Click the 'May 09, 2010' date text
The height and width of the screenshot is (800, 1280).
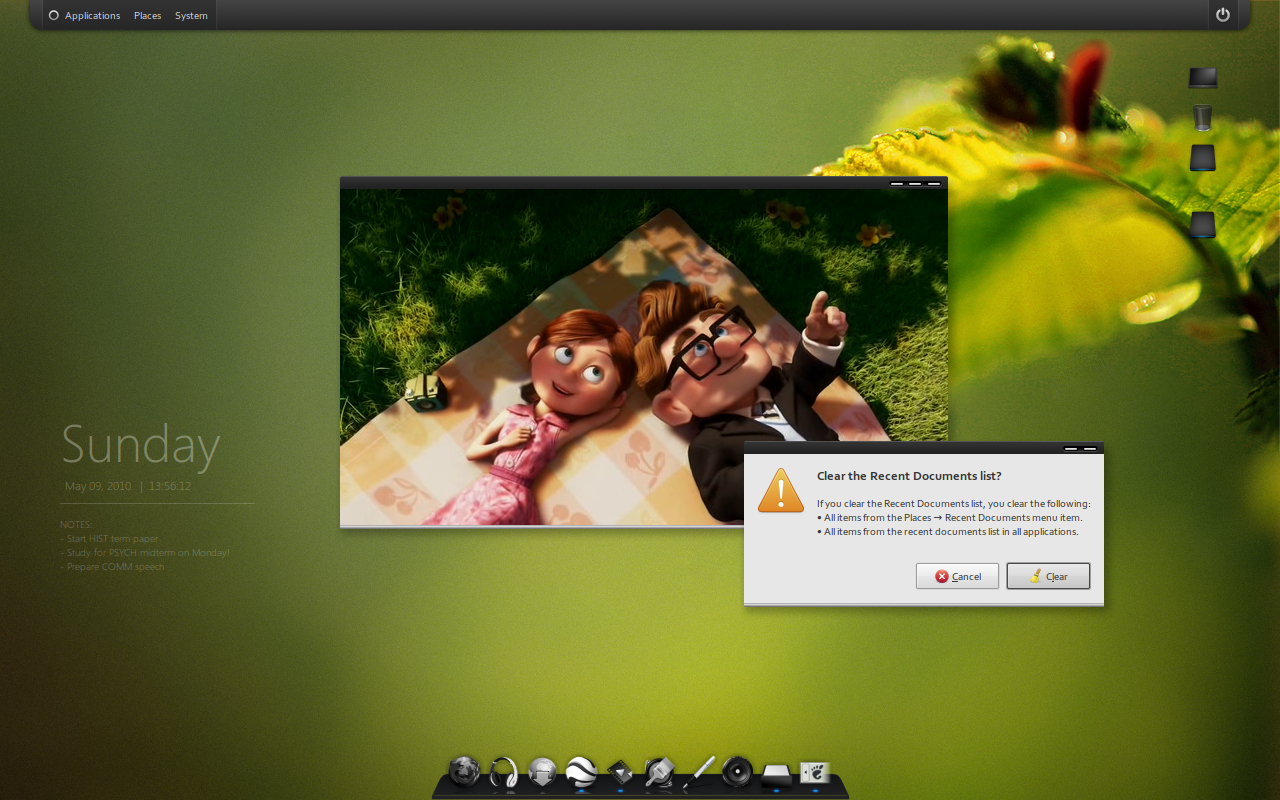tap(98, 486)
